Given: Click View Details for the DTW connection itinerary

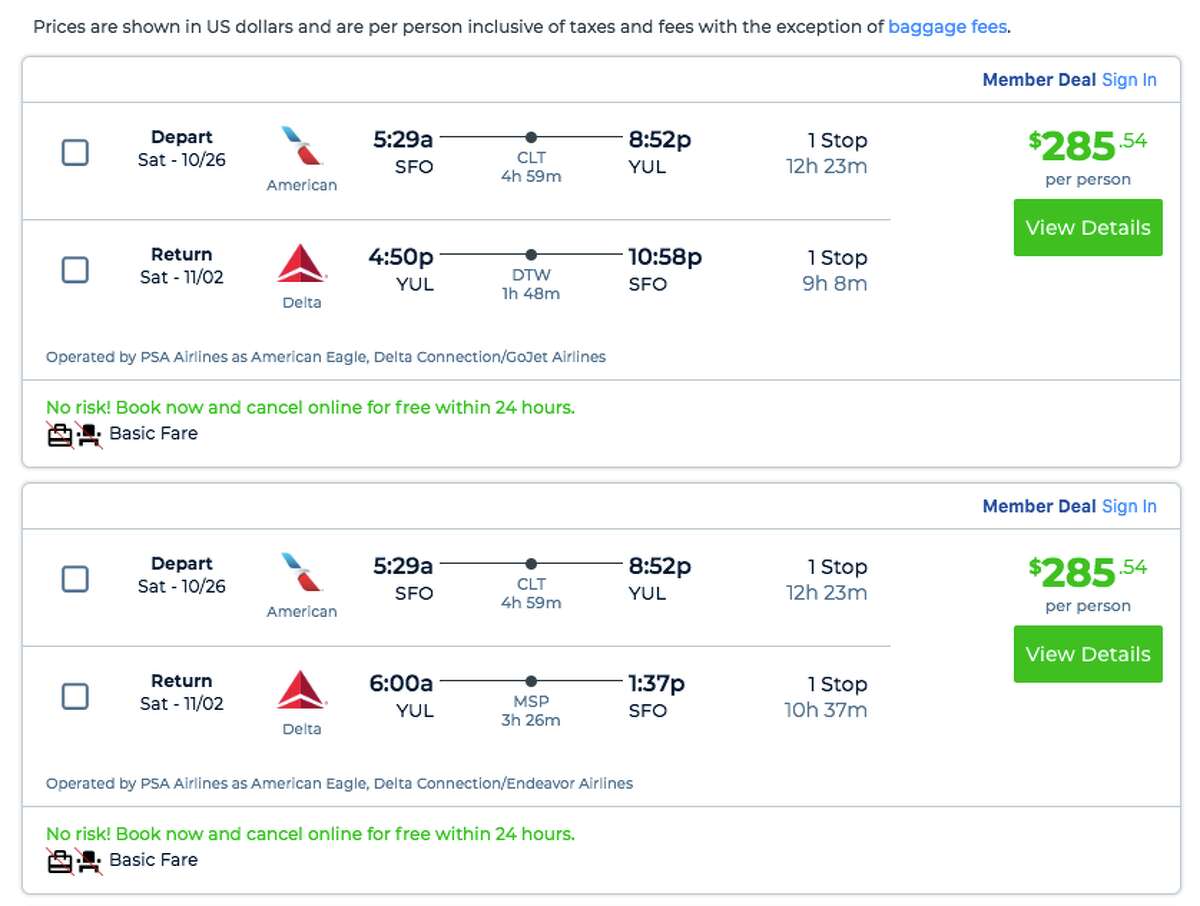Looking at the screenshot, I should pos(1088,227).
